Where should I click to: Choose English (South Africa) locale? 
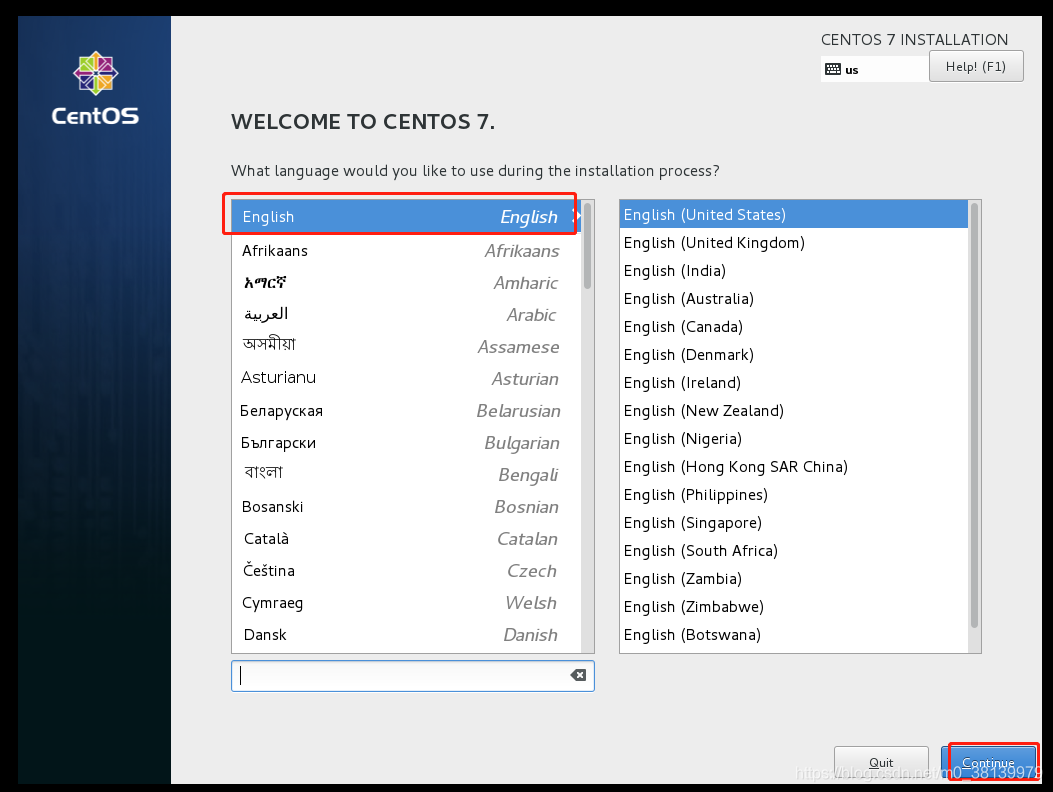[x=794, y=551]
